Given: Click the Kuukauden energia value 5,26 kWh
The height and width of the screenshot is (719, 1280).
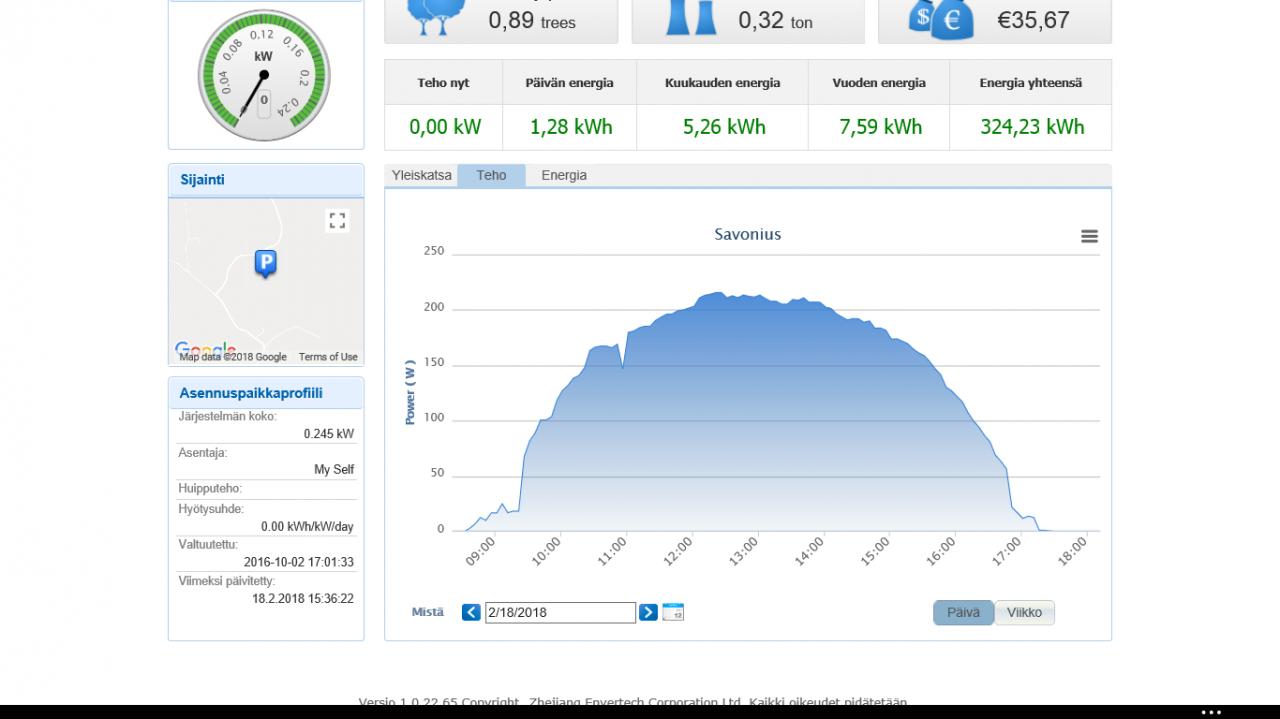Looking at the screenshot, I should pos(724,127).
